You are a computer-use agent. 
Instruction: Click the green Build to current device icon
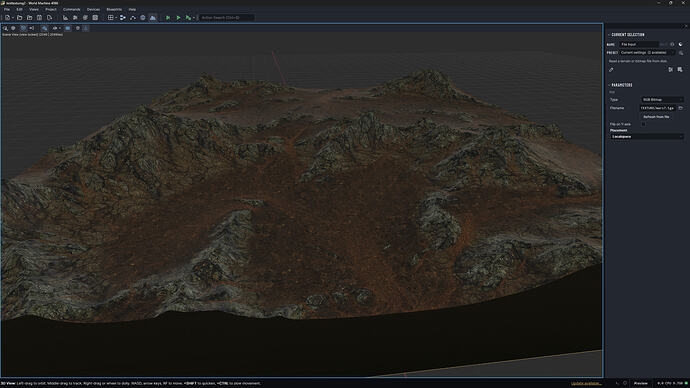pyautogui.click(x=168, y=18)
